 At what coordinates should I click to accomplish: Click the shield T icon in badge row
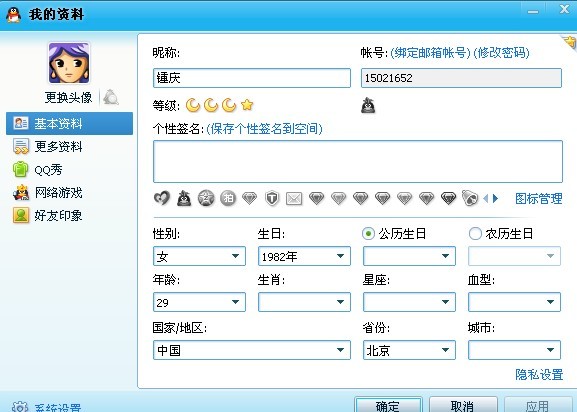pyautogui.click(x=272, y=199)
